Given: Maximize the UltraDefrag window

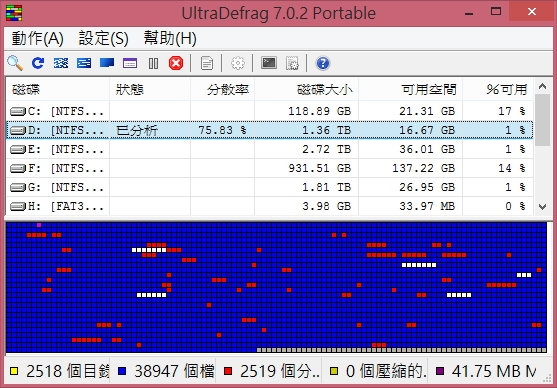Looking at the screenshot, I should tap(496, 12).
